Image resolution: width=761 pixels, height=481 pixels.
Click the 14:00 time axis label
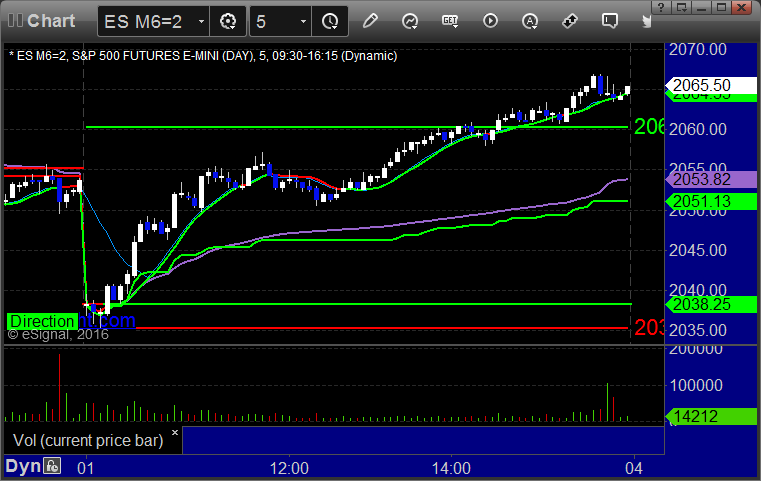coord(451,468)
